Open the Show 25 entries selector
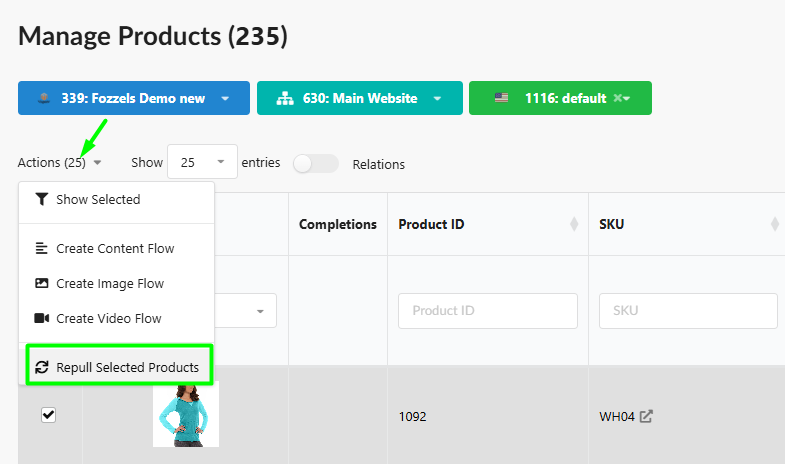The height and width of the screenshot is (464, 785). click(202, 162)
